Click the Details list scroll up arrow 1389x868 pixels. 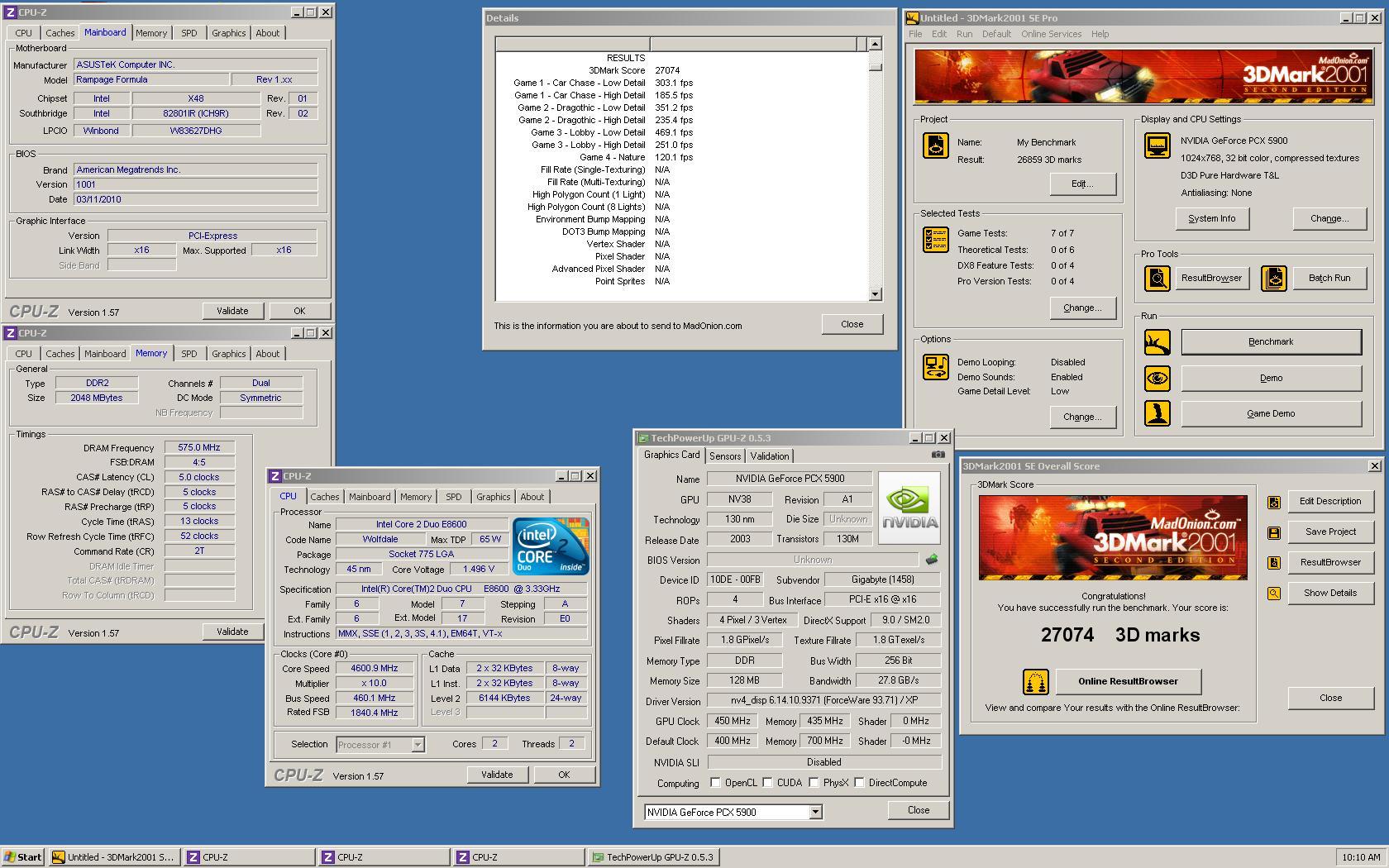click(x=876, y=44)
